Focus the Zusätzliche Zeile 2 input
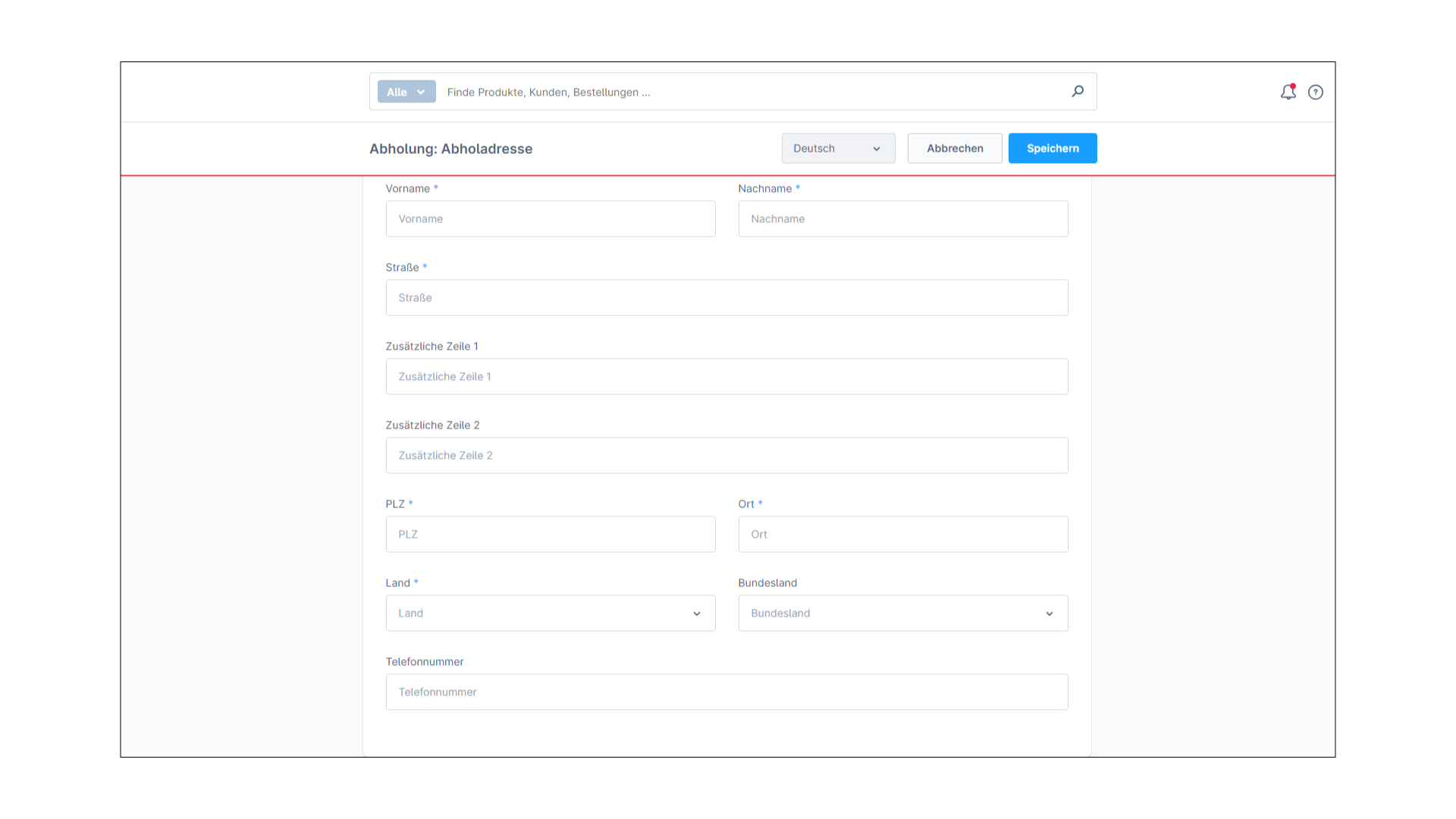The width and height of the screenshot is (1456, 819). [726, 455]
